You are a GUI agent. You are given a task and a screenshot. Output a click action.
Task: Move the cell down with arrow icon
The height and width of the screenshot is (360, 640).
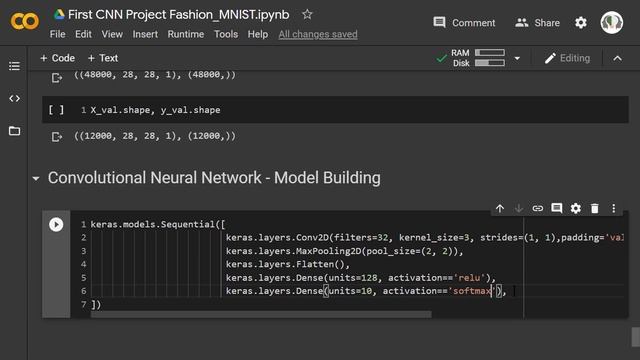pos(519,209)
